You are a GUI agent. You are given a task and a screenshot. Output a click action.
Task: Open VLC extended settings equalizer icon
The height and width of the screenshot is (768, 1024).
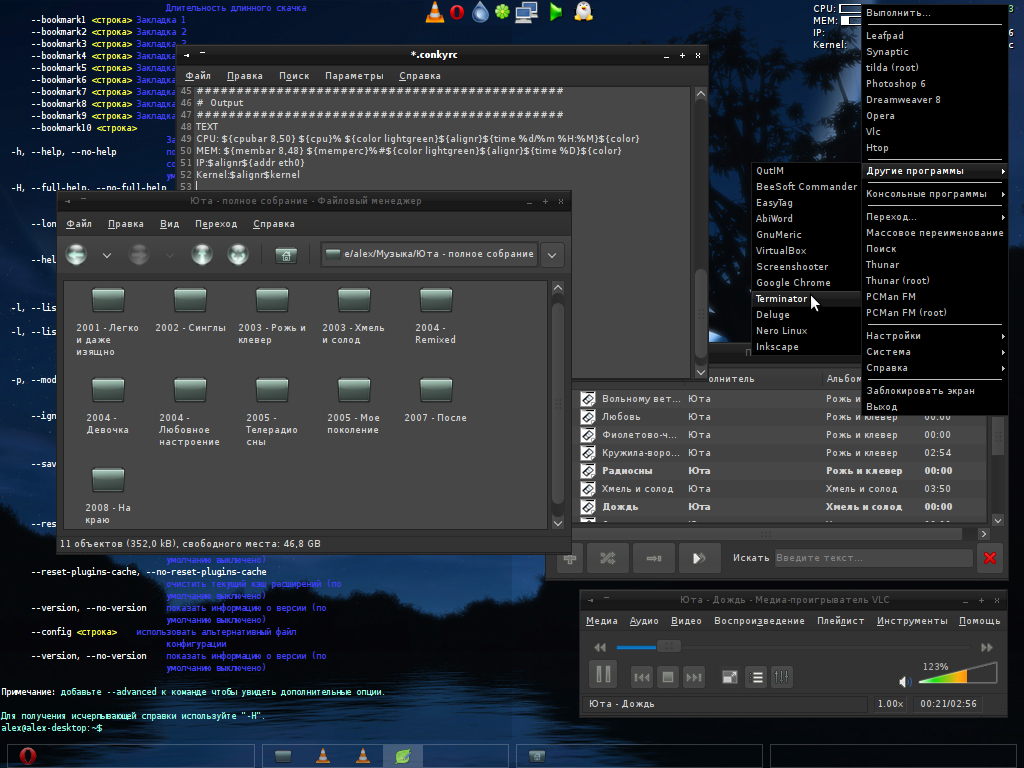tap(782, 677)
